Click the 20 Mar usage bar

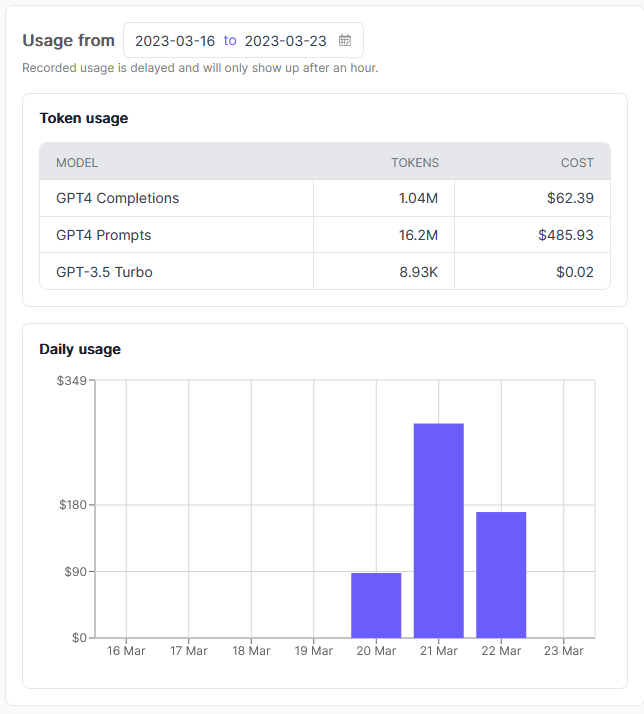(376, 605)
